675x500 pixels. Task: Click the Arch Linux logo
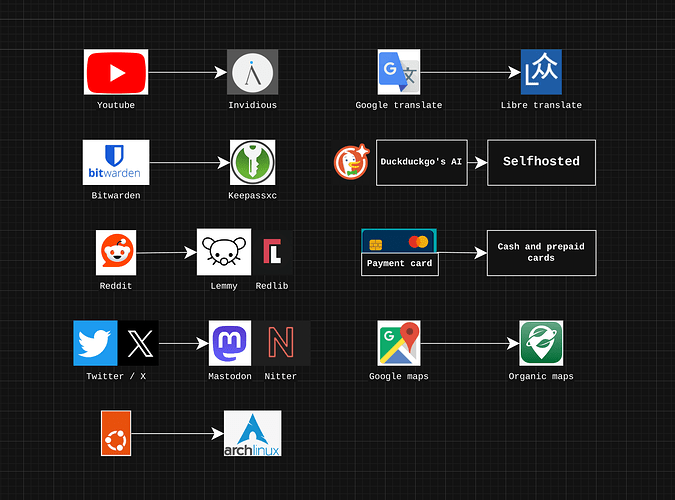pos(252,433)
